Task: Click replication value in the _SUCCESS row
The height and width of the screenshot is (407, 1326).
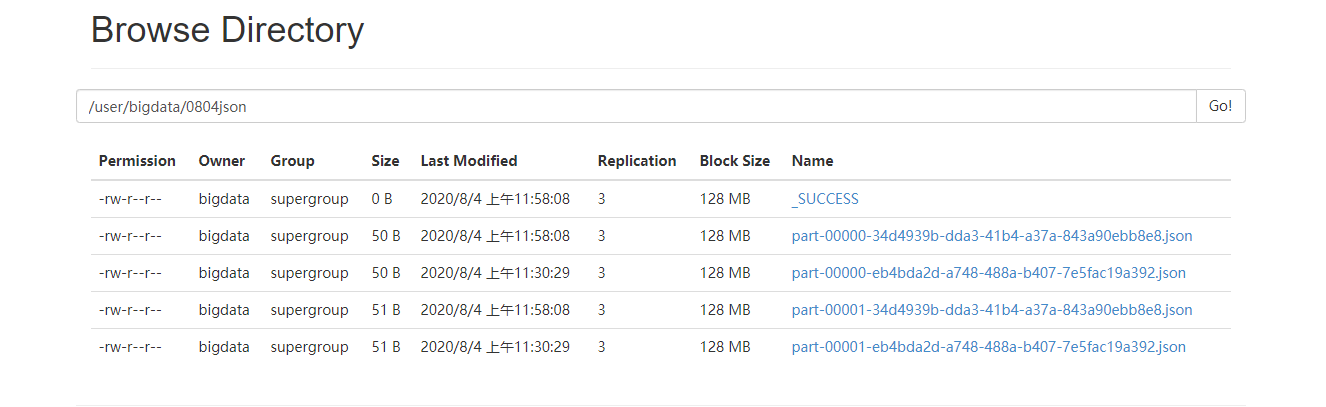Action: point(602,199)
